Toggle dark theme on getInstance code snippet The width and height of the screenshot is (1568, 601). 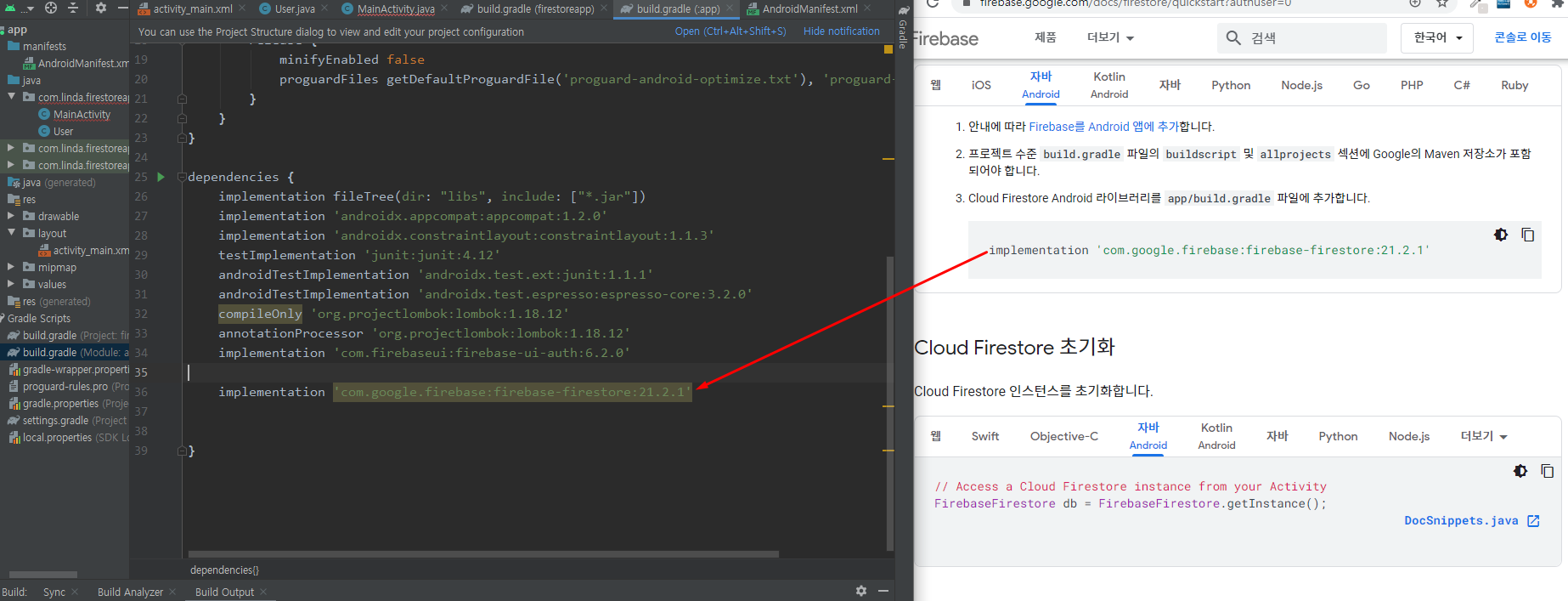click(1520, 471)
